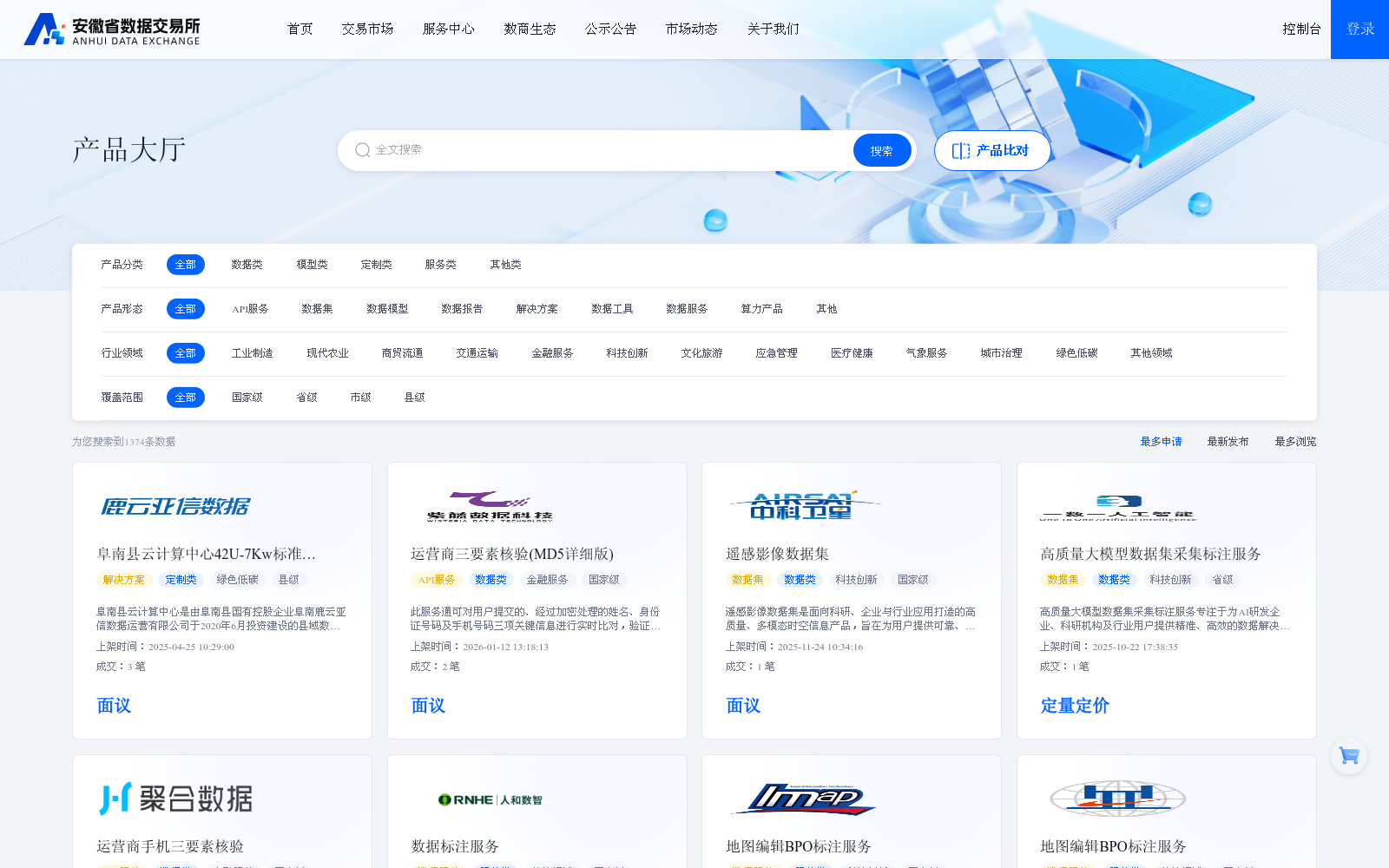
Task: Click the blue 搜索 button
Action: click(882, 150)
